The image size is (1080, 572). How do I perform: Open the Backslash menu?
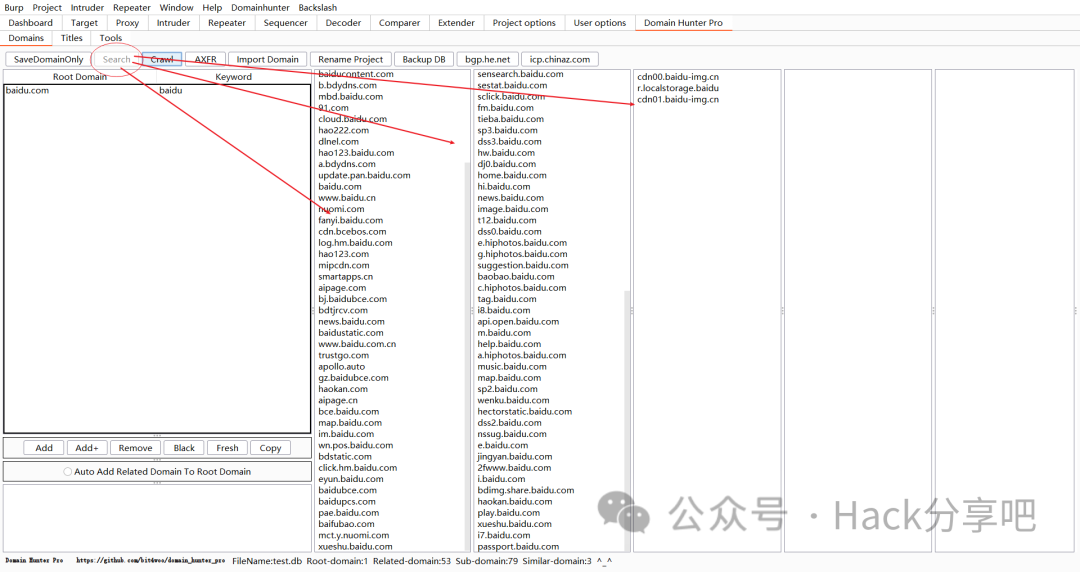point(318,8)
